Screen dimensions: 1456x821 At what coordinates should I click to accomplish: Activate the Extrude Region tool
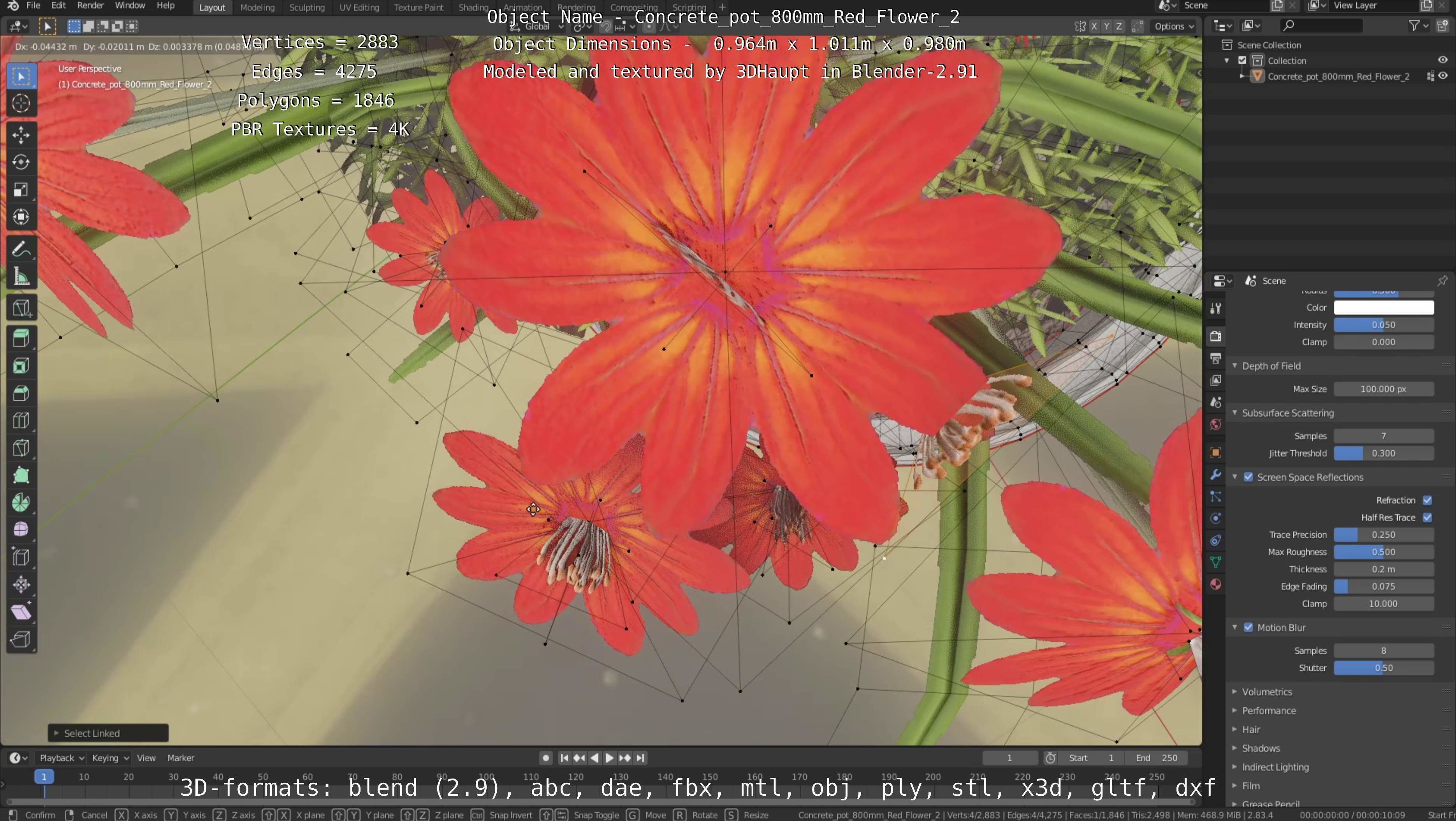click(x=21, y=339)
